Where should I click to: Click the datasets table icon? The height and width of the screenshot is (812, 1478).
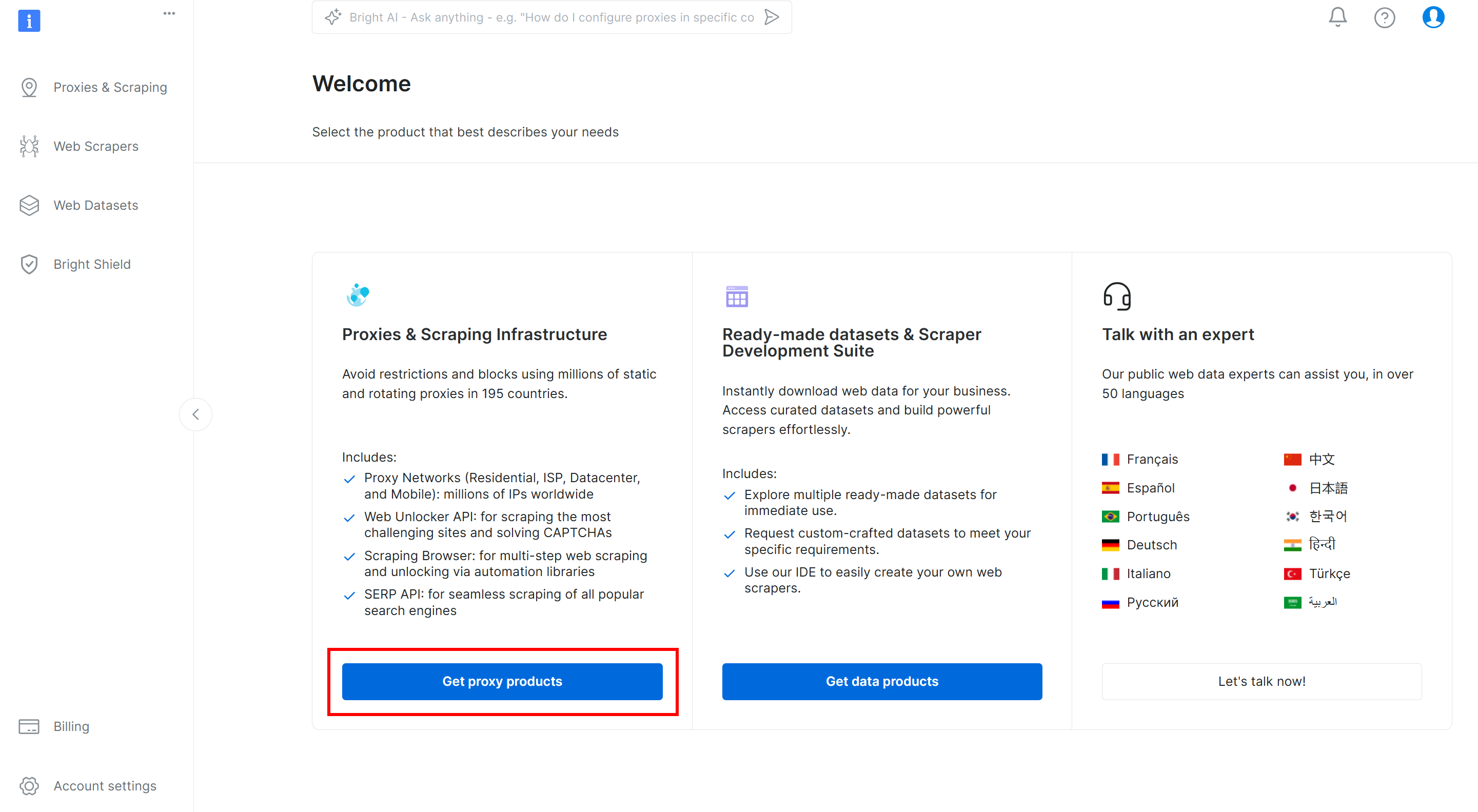pyautogui.click(x=737, y=296)
